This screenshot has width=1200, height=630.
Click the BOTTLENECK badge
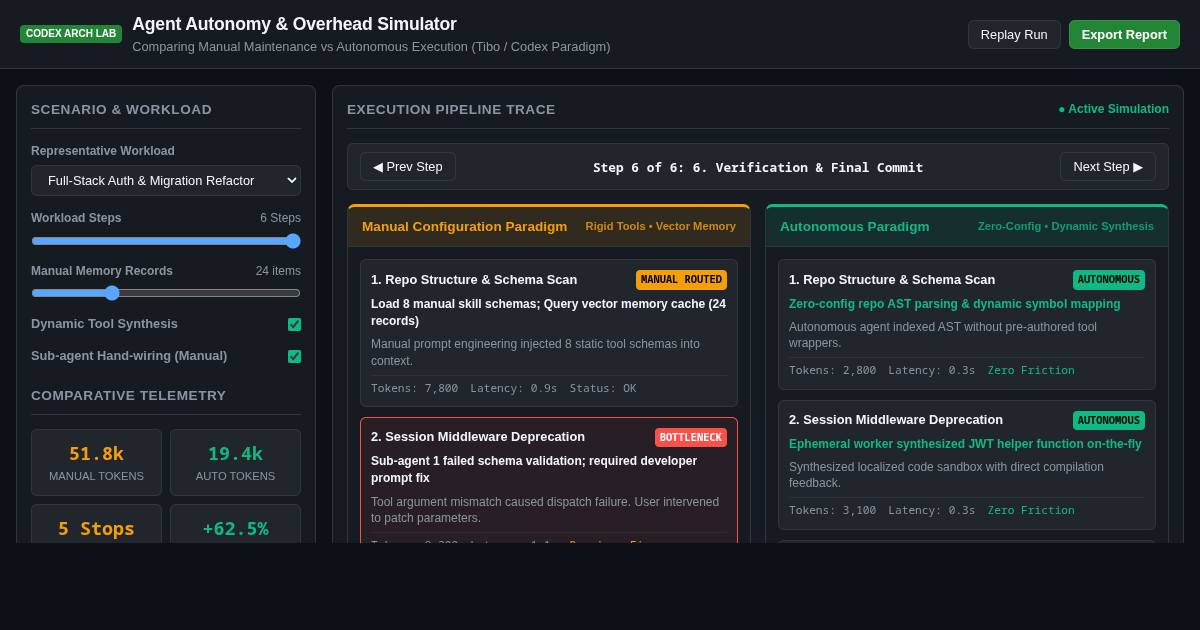click(691, 437)
